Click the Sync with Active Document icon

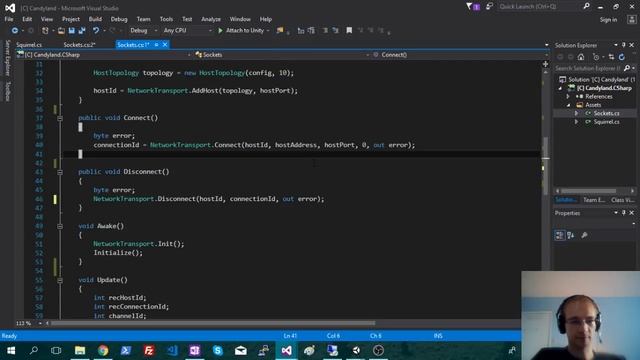pyautogui.click(x=611, y=57)
